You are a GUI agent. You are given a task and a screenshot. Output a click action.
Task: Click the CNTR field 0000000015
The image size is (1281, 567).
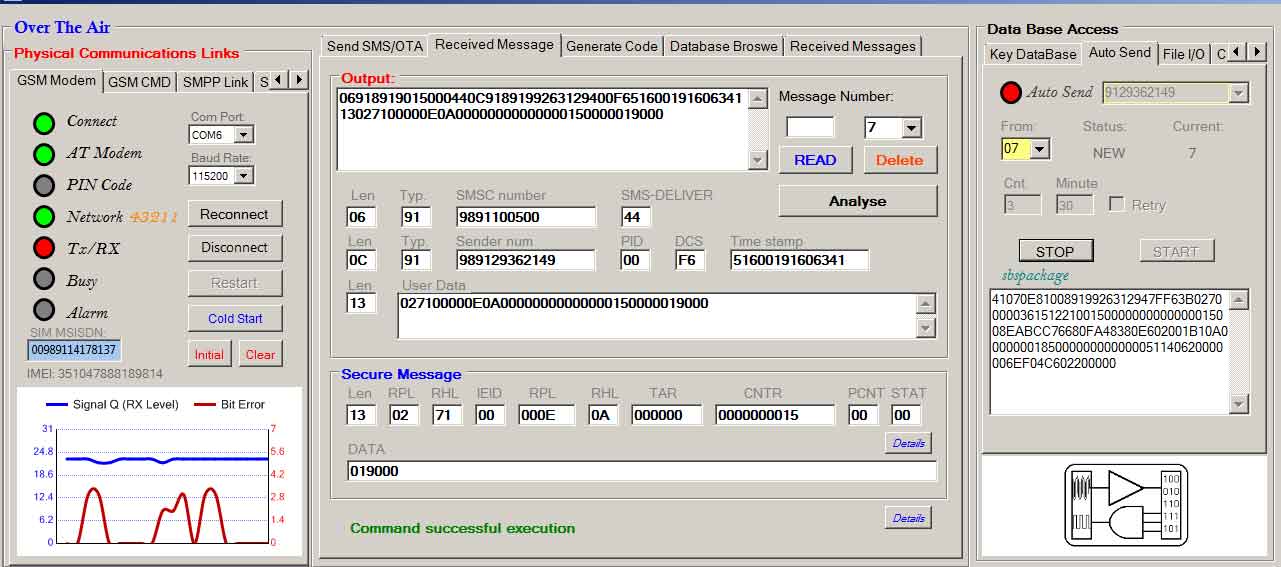(775, 415)
